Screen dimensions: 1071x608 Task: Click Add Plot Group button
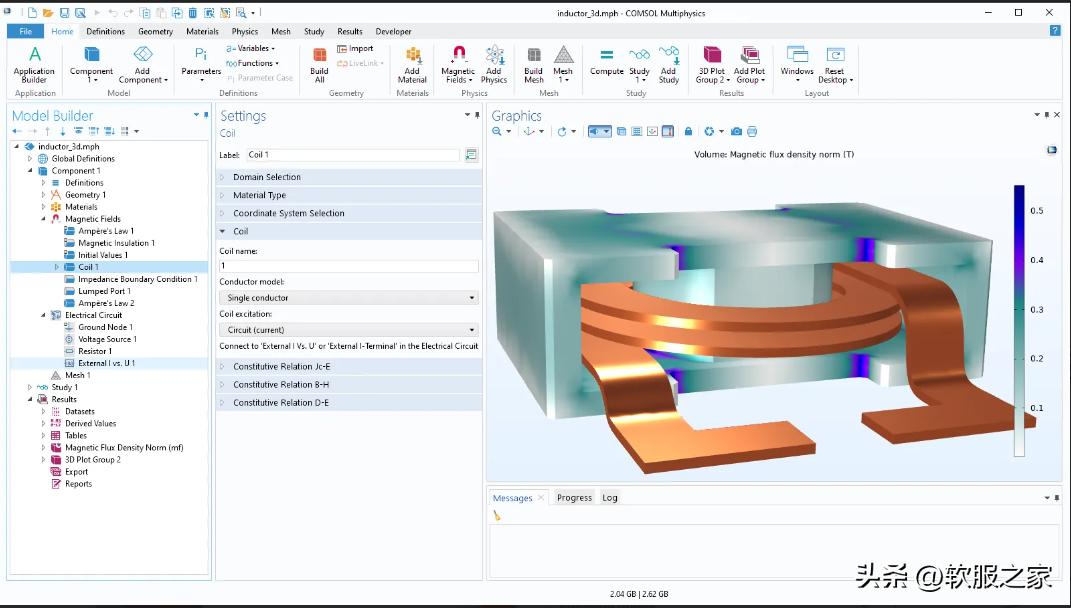pos(749,66)
